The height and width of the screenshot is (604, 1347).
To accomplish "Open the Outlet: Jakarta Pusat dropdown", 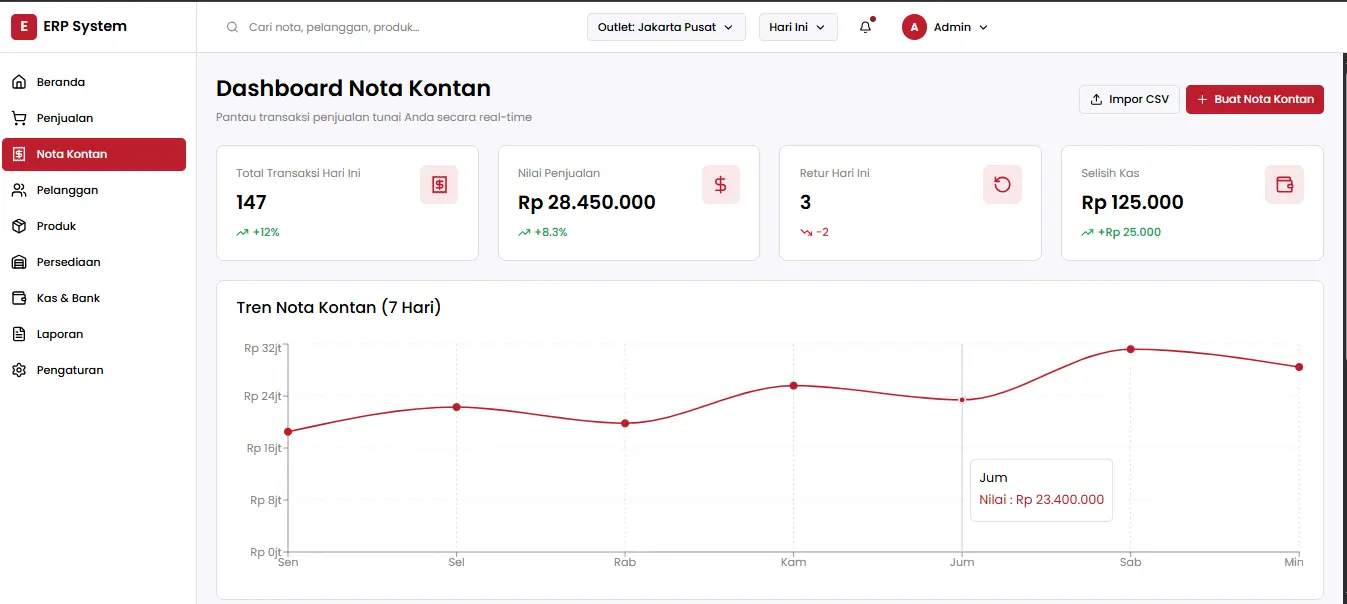I will point(666,27).
